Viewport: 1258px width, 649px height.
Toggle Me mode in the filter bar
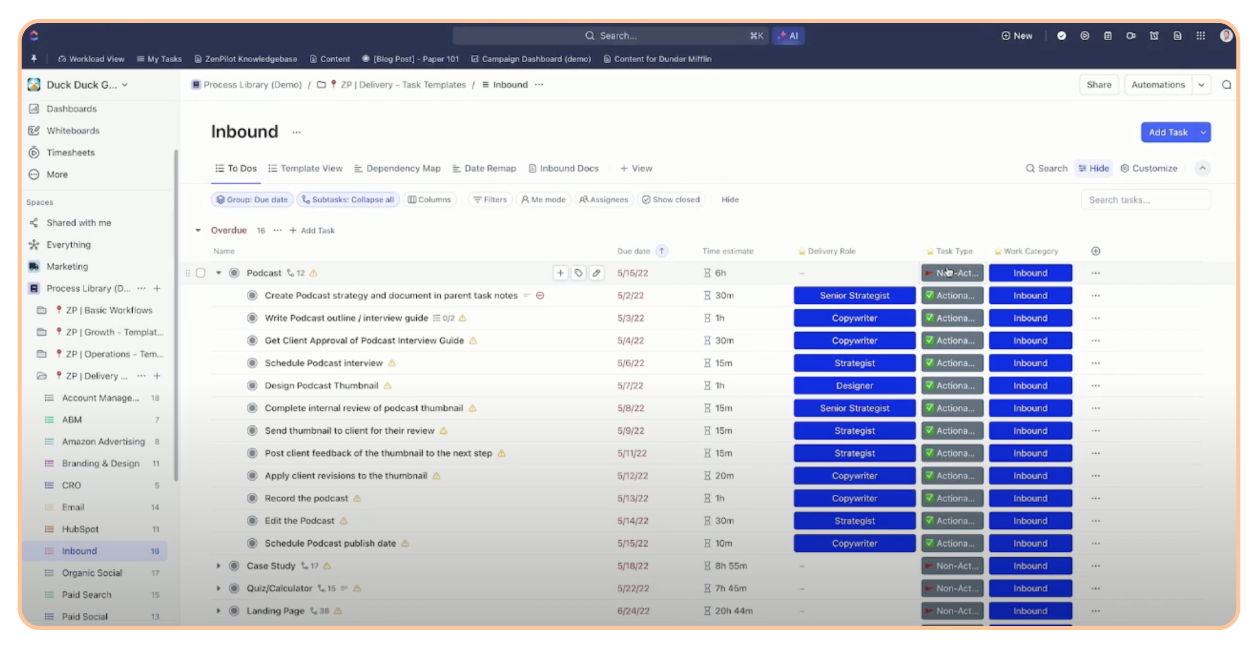click(x=543, y=199)
